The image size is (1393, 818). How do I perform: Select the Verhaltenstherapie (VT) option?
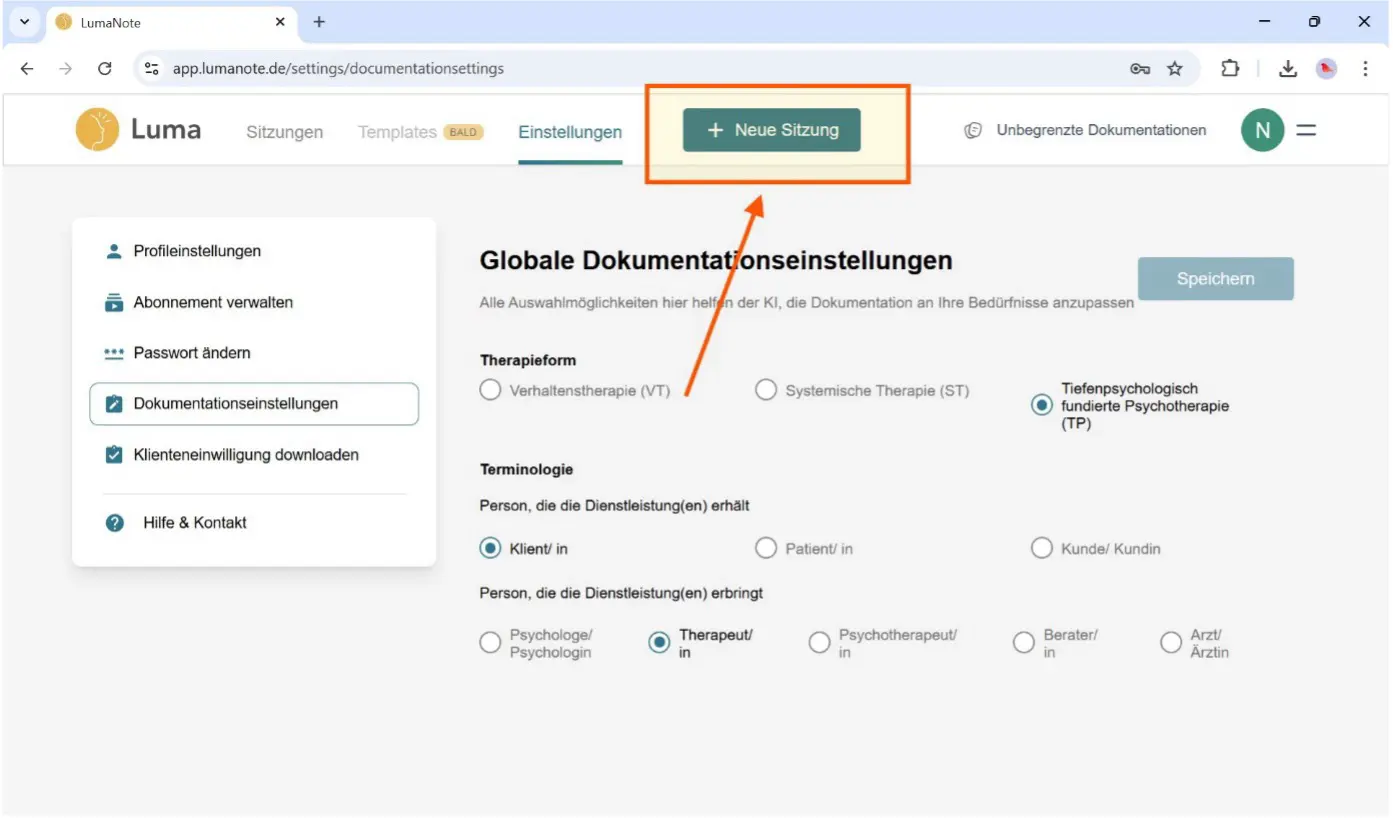[x=490, y=390]
